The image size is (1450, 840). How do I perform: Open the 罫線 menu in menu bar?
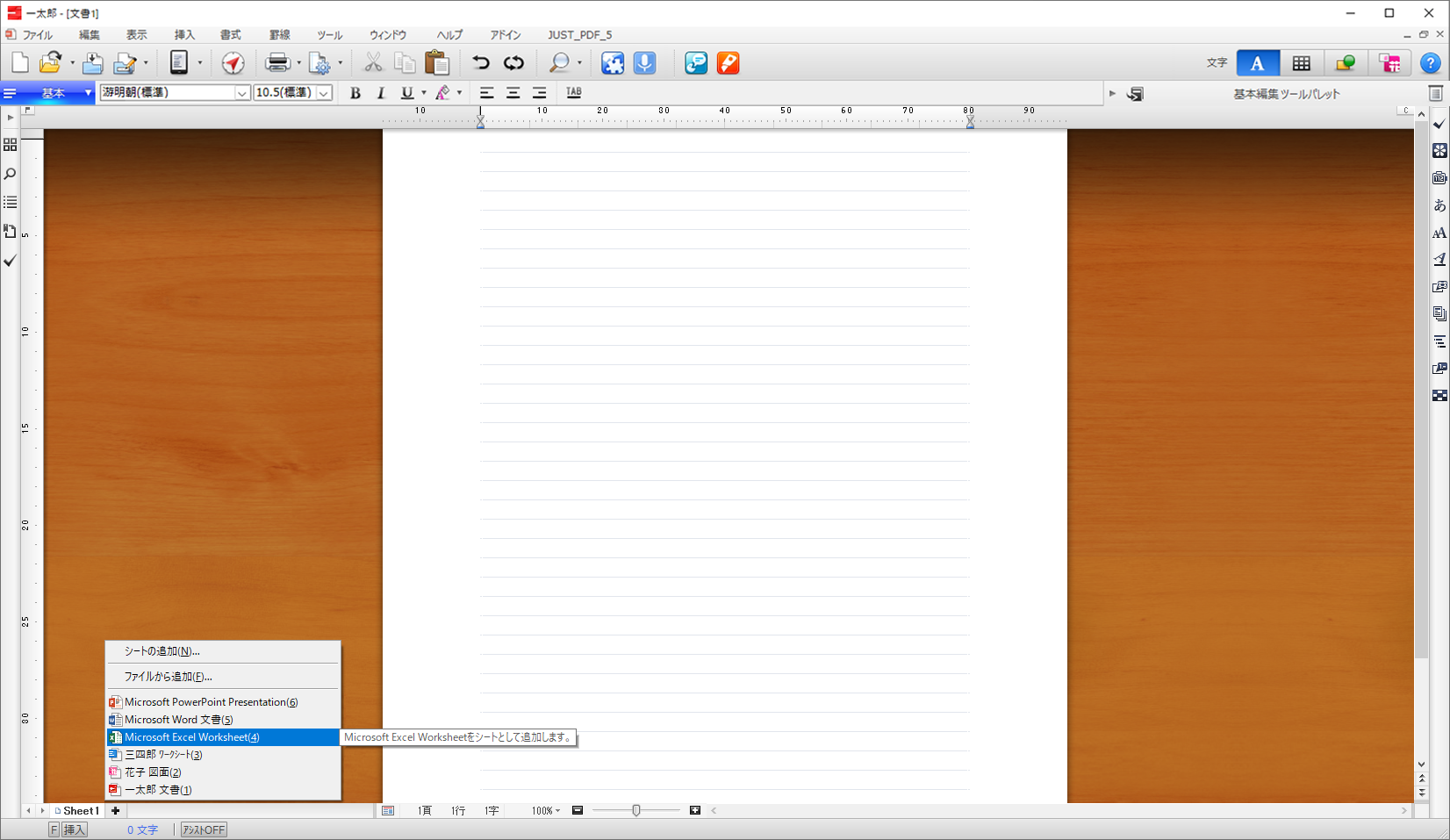coord(279,35)
